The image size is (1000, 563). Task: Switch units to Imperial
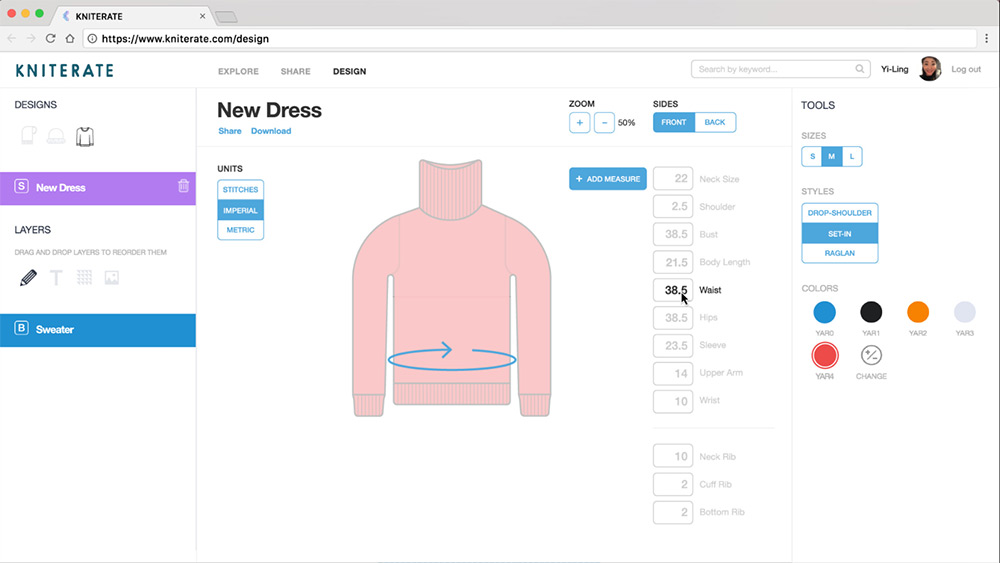point(240,210)
